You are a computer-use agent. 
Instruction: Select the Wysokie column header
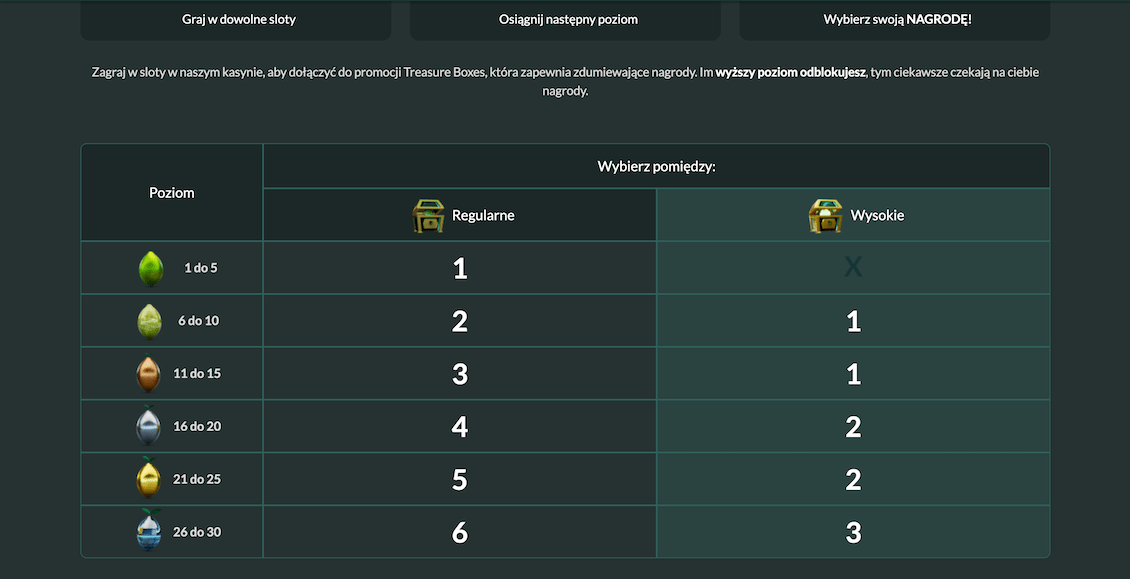click(877, 215)
